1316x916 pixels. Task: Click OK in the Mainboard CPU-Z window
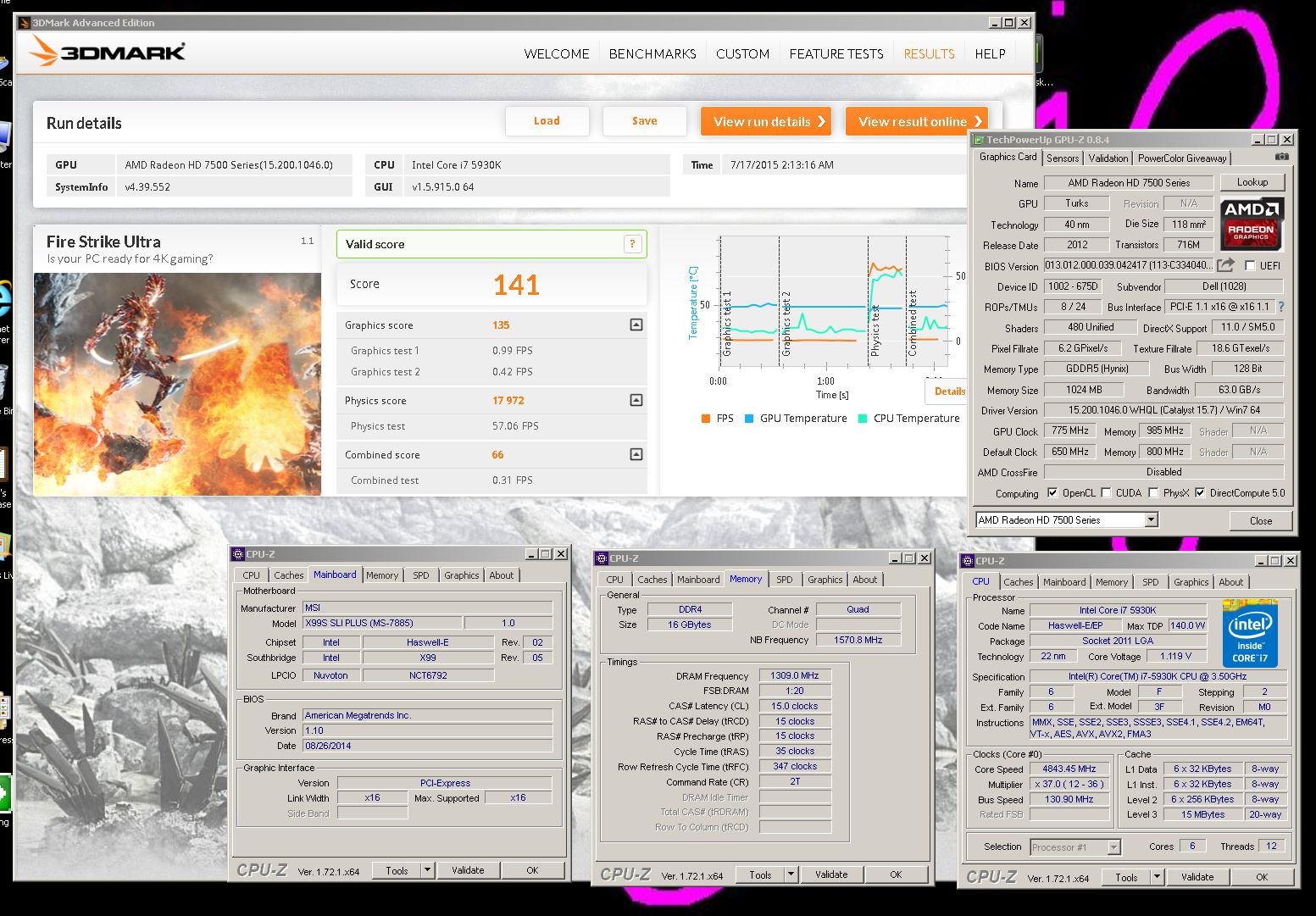coord(532,870)
